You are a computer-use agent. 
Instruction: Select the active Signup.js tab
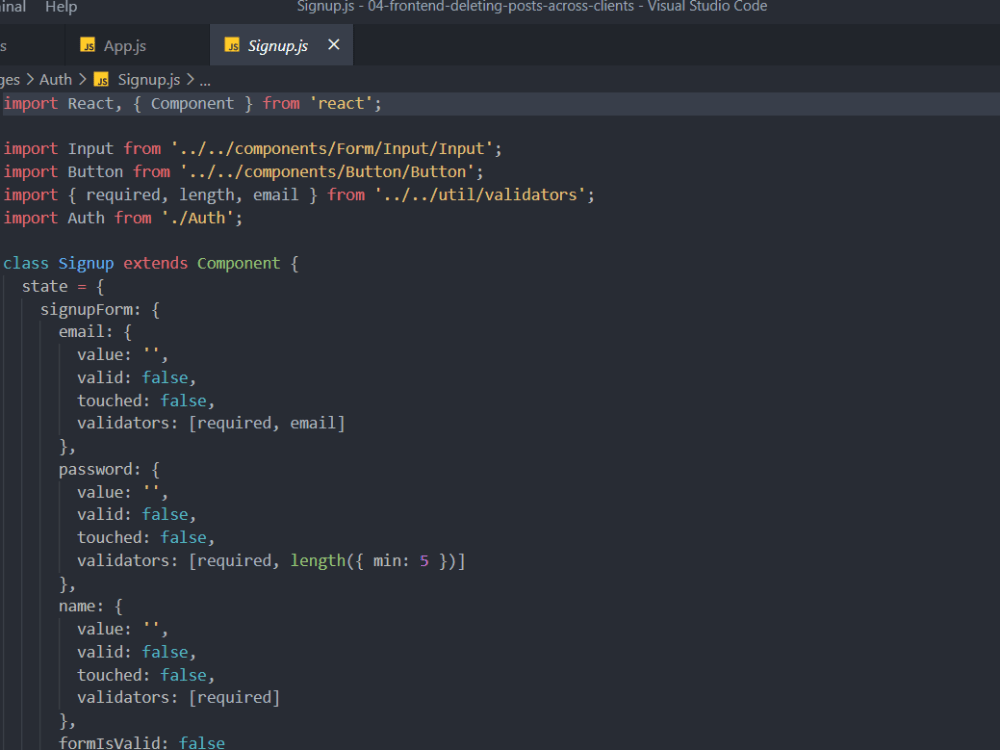280,45
